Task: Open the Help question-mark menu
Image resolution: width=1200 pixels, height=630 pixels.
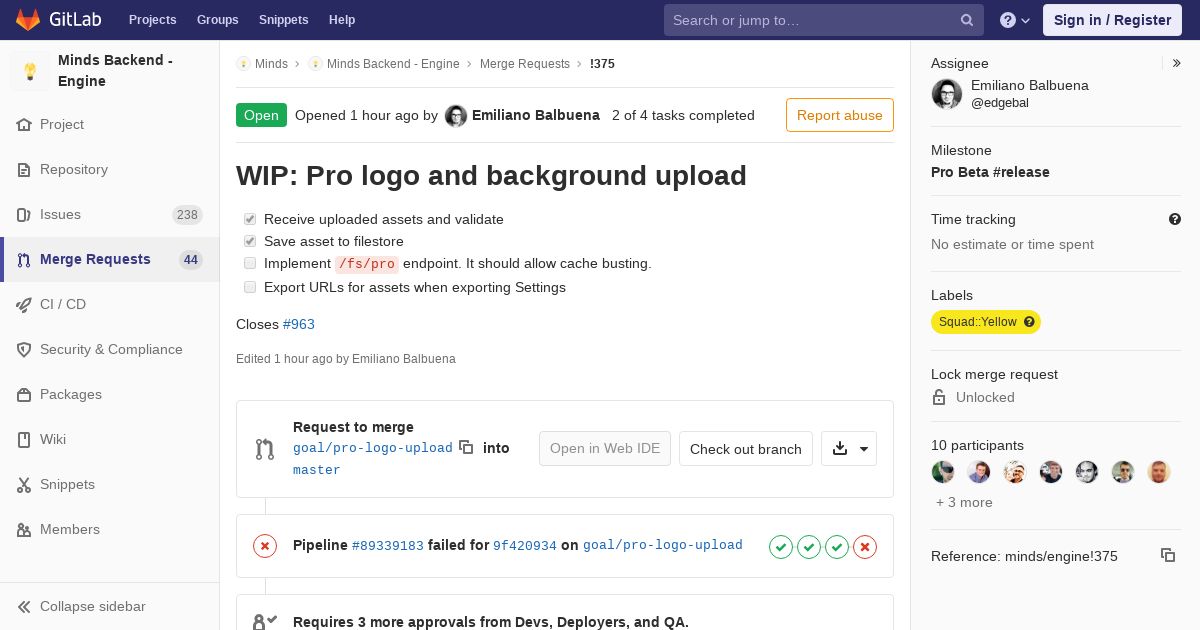Action: pos(1015,20)
